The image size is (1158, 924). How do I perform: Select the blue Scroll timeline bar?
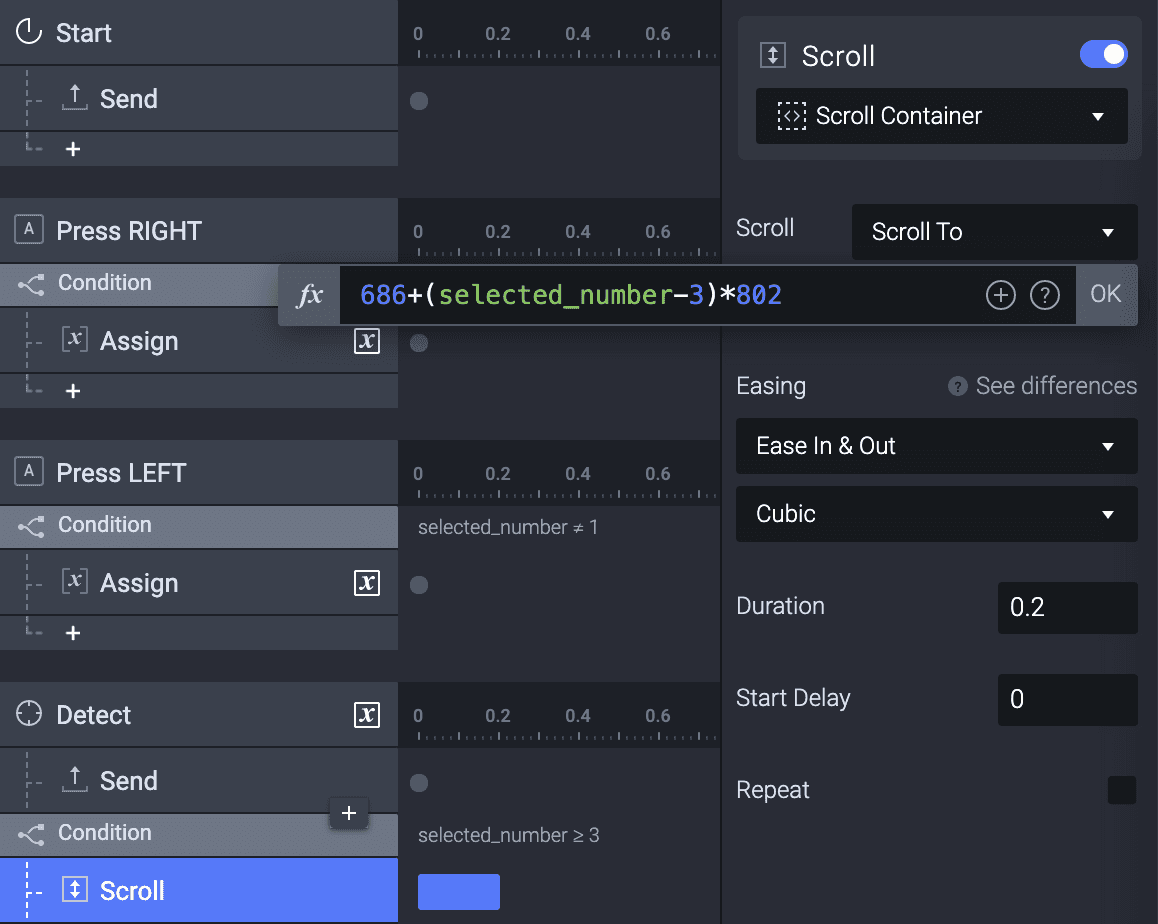point(459,892)
